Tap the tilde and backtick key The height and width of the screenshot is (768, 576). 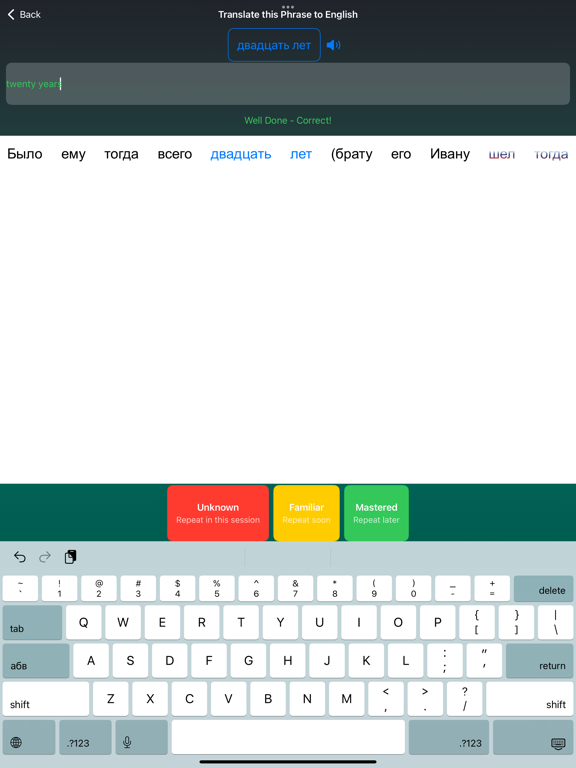pyautogui.click(x=20, y=588)
